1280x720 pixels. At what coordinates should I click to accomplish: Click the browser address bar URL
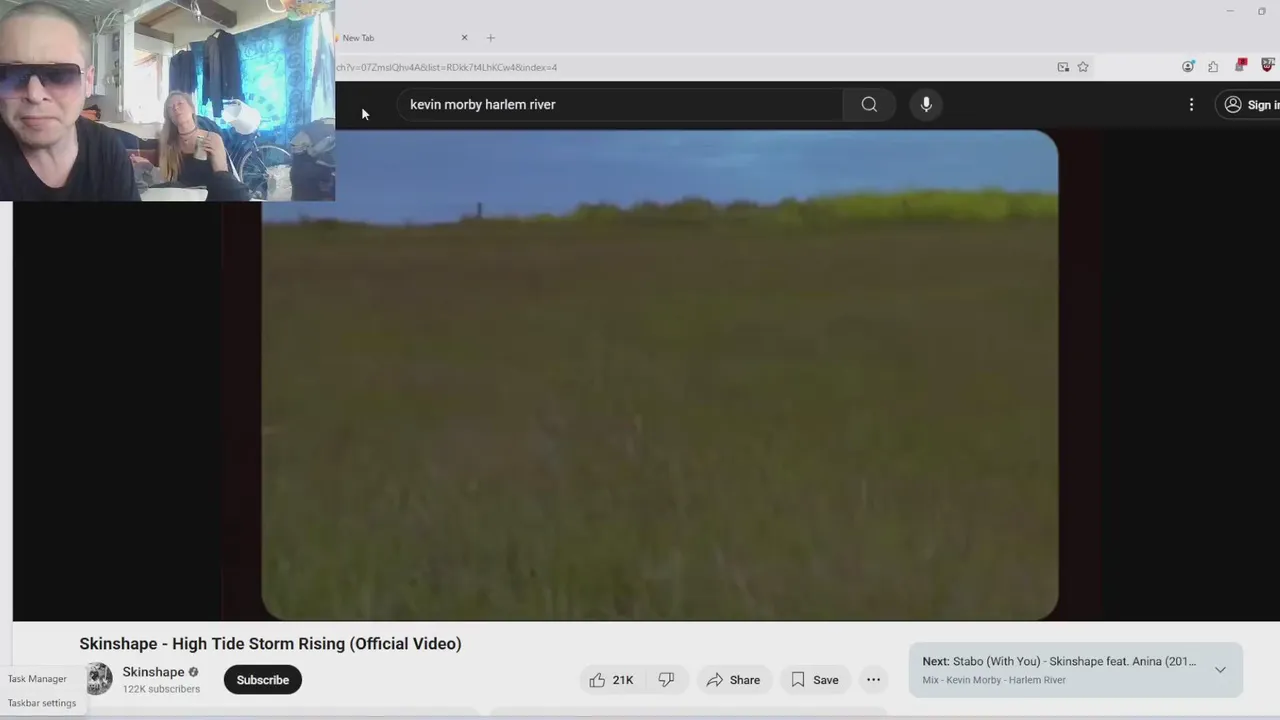pos(447,68)
